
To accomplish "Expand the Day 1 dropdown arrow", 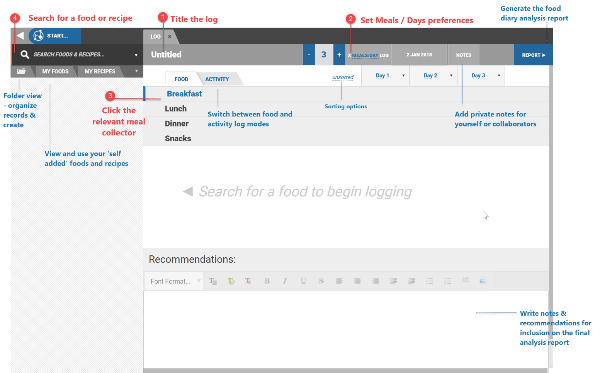I will 403,76.
